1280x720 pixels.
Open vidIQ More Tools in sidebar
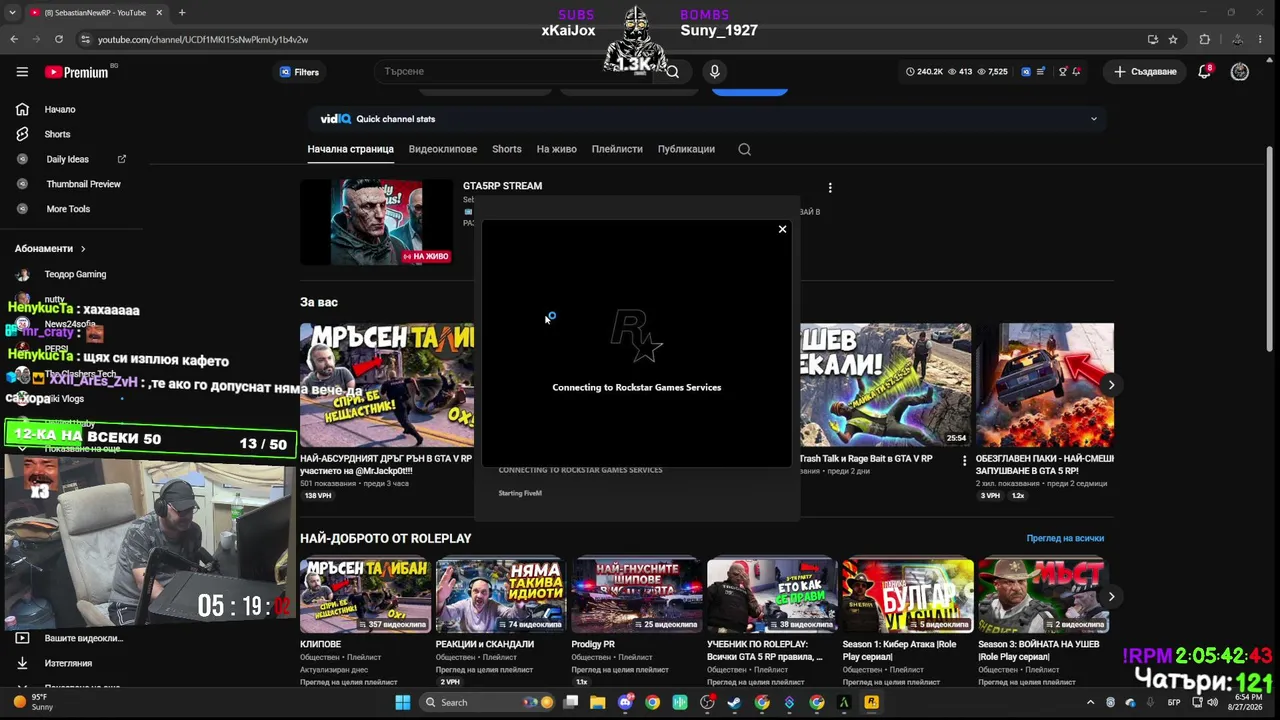(x=68, y=209)
